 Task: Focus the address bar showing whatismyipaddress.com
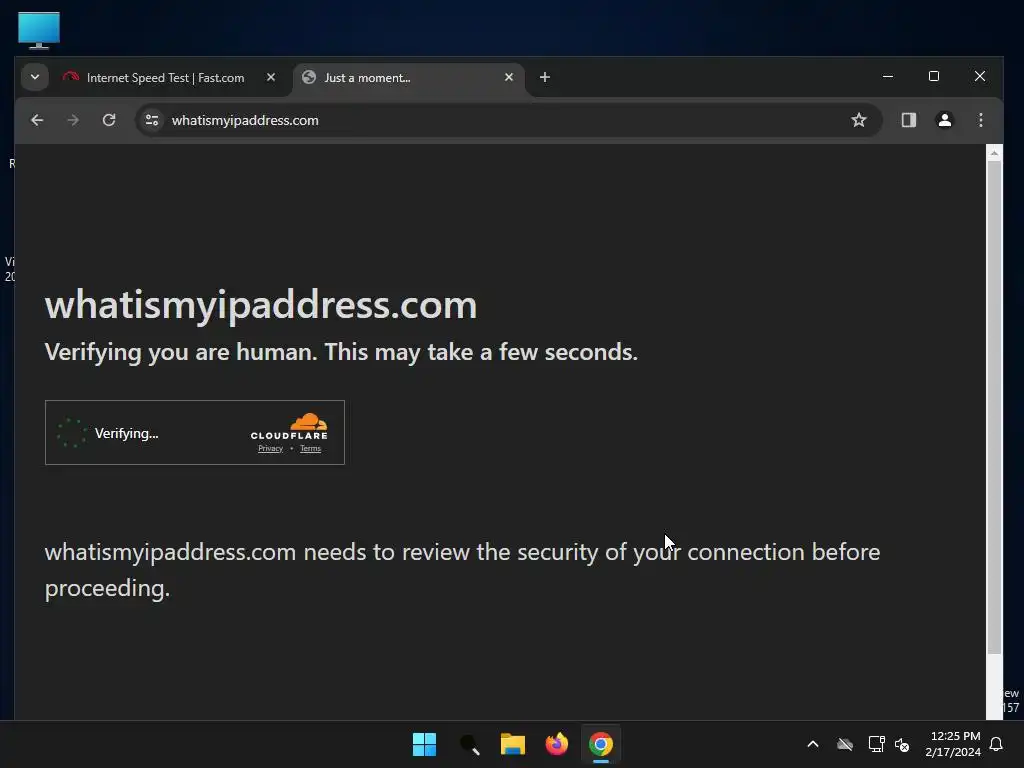pyautogui.click(x=509, y=120)
